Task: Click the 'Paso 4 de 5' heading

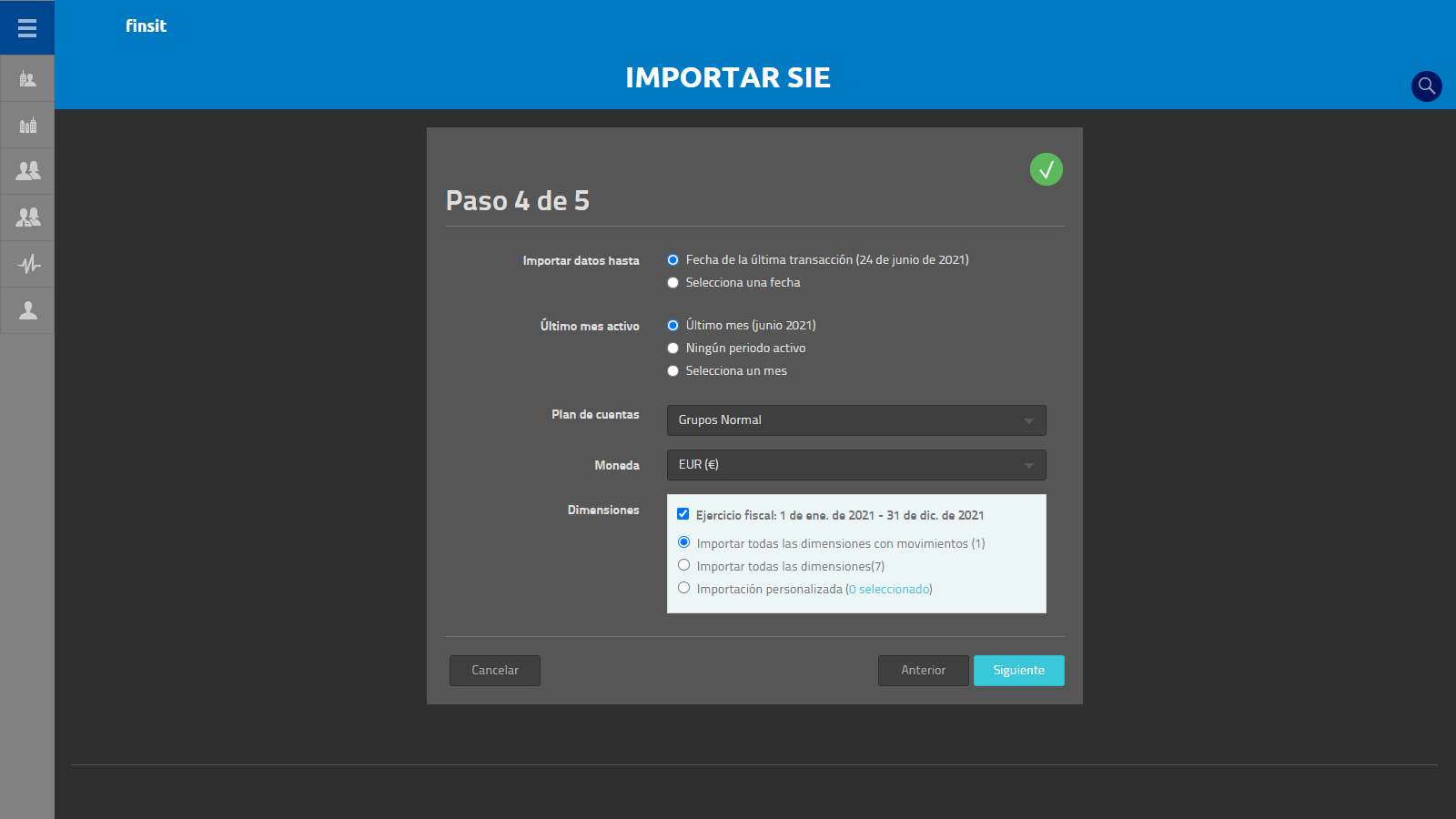Action: coord(518,201)
